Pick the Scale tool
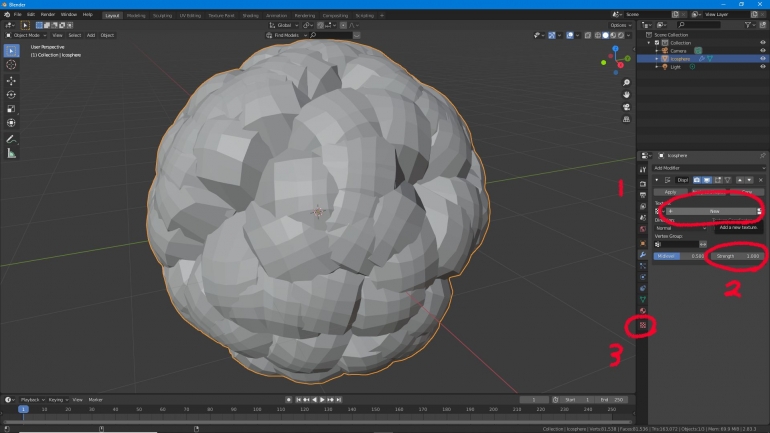Screen dimensions: 770x433 (11, 109)
